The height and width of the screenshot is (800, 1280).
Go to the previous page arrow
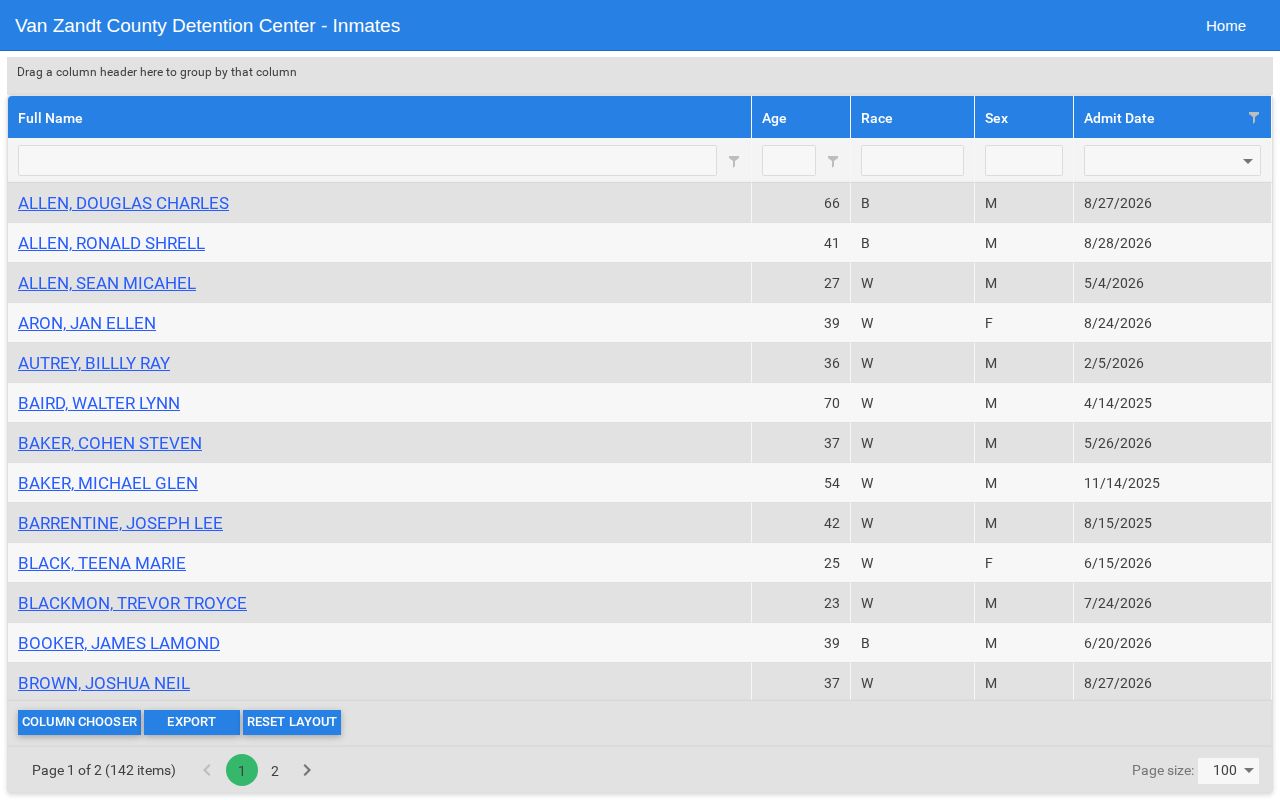tap(207, 770)
